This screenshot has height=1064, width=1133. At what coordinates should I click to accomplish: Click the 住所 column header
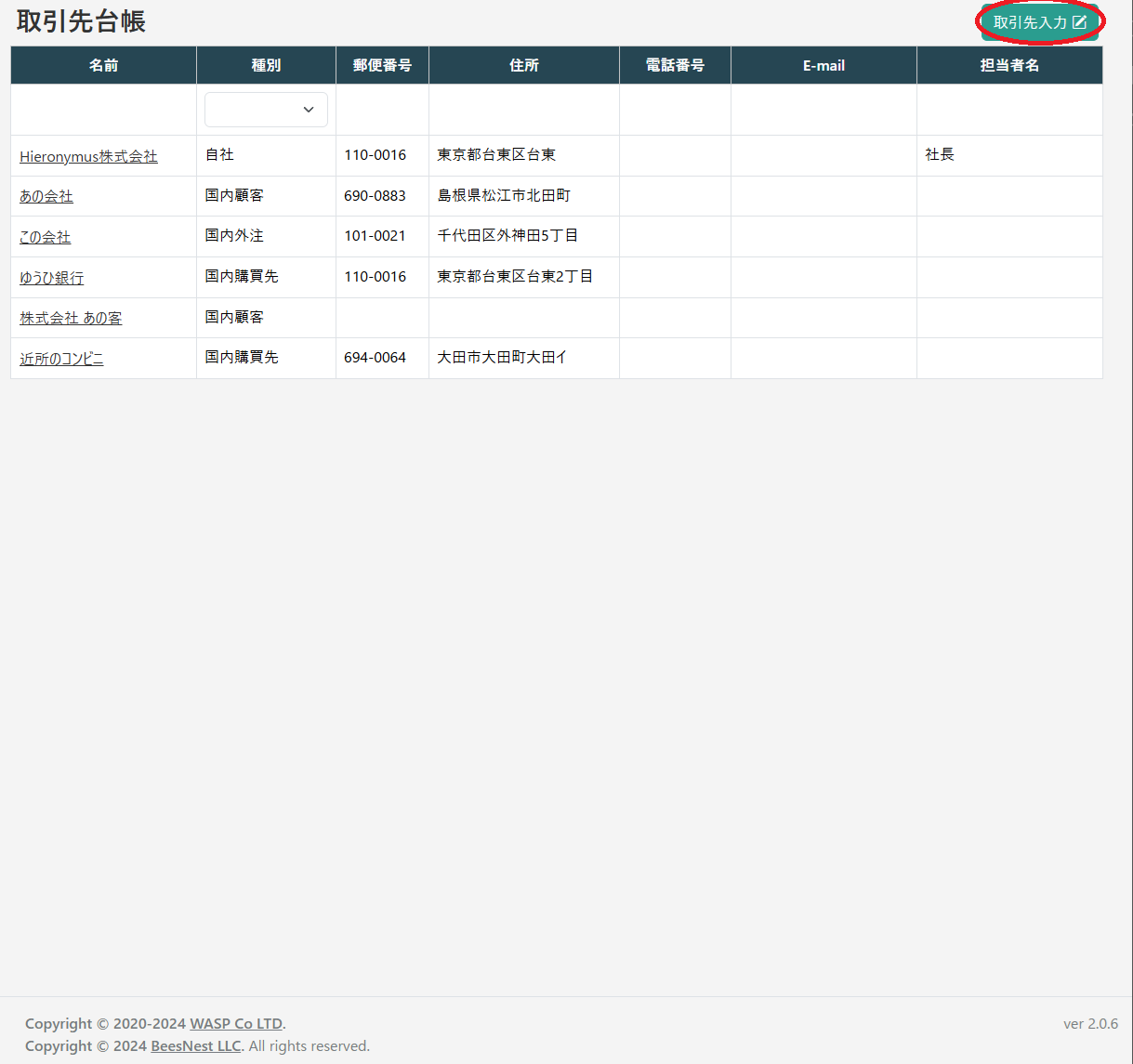pyautogui.click(x=523, y=64)
